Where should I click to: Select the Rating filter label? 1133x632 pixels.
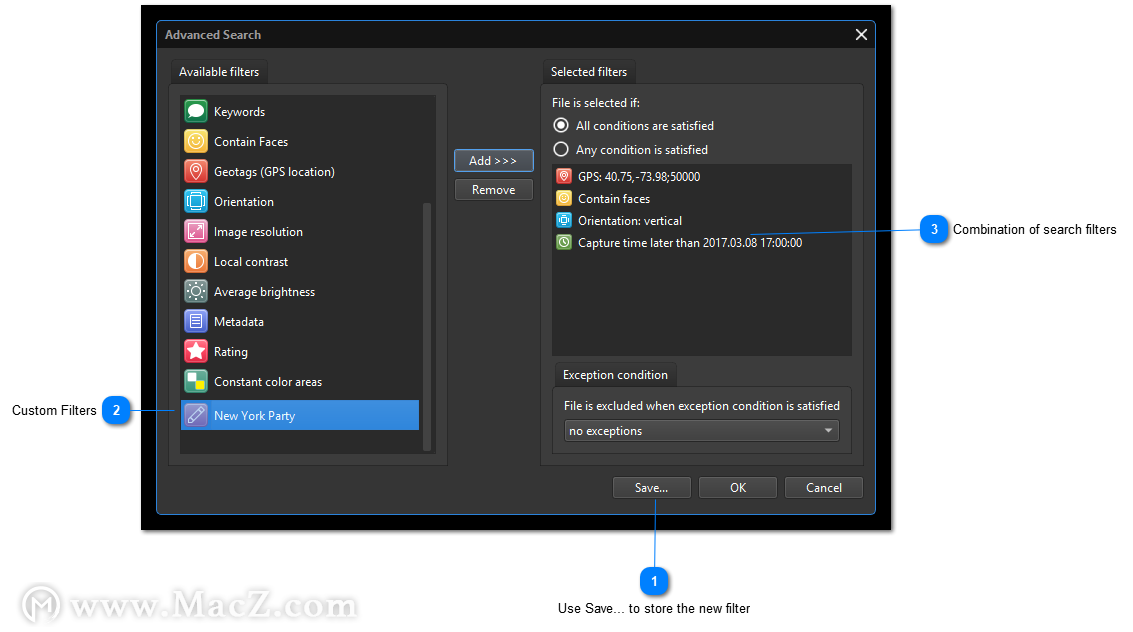231,352
